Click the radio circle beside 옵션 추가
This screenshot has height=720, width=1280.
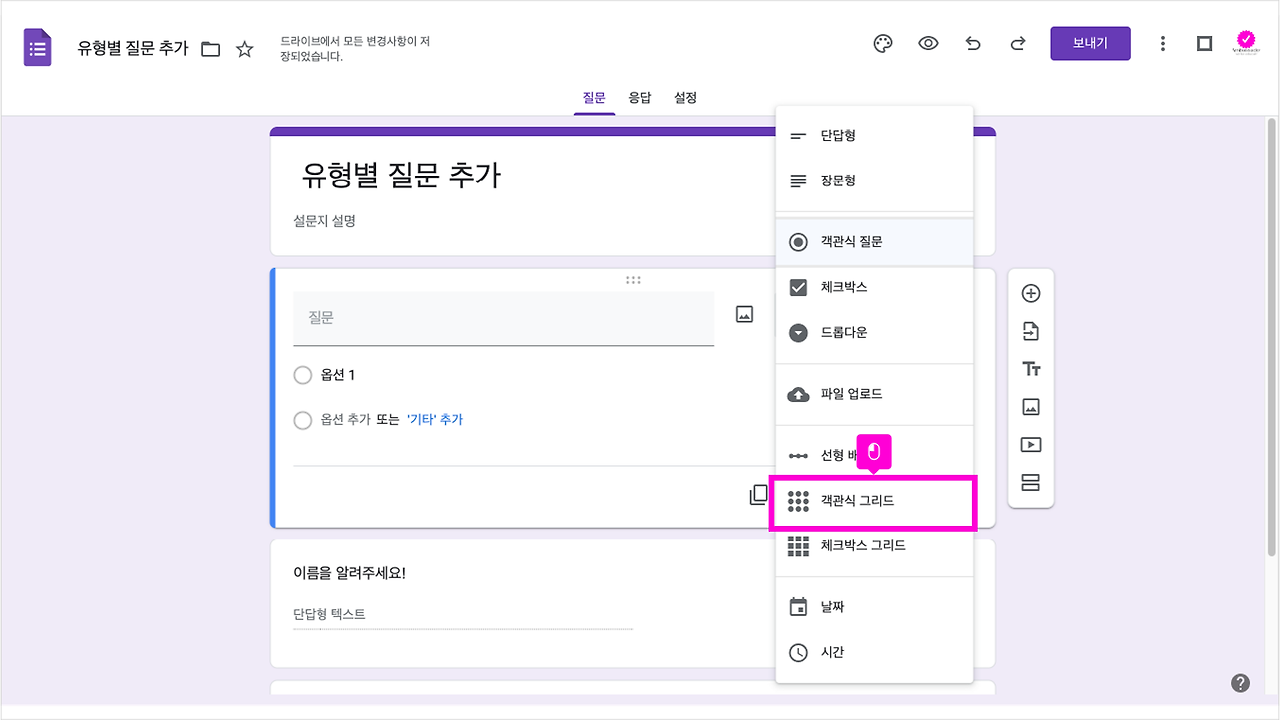(303, 420)
